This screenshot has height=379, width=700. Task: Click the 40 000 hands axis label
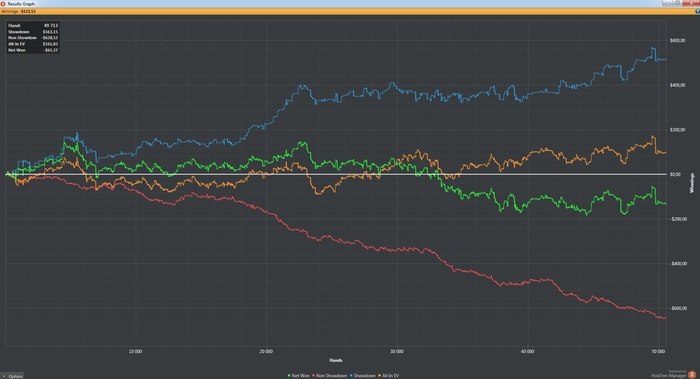click(527, 351)
